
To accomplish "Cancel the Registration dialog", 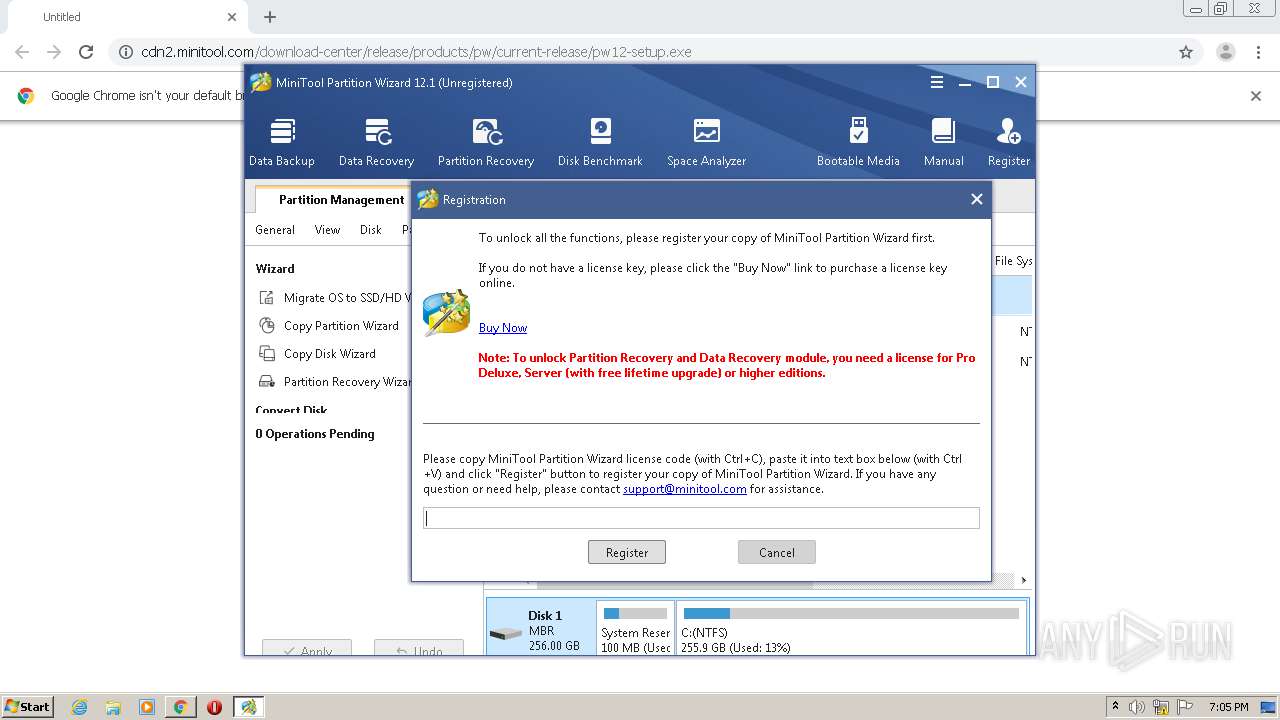I will (777, 552).
